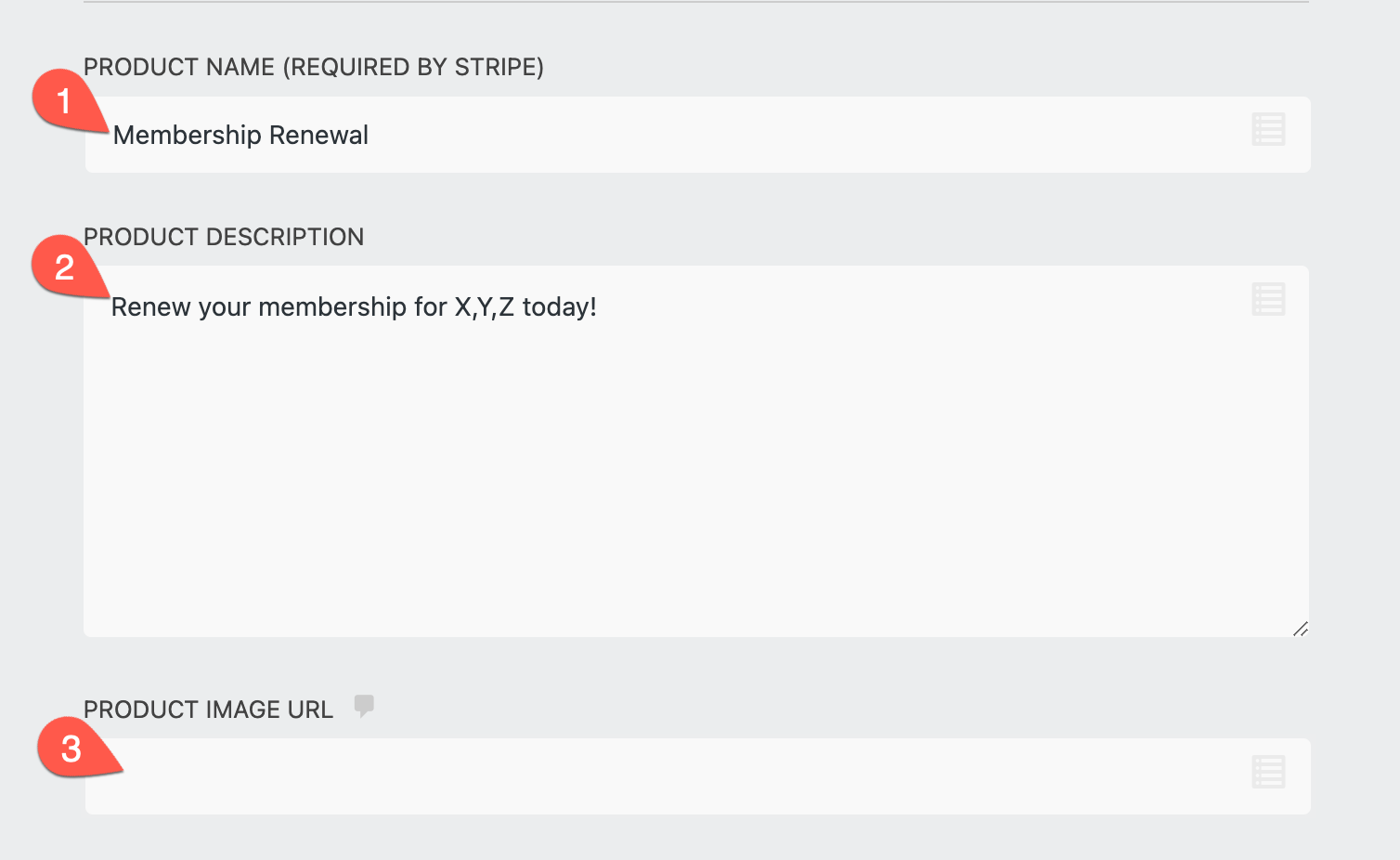Viewport: 1400px width, 860px height.
Task: Click red annotation marker number 3
Action: coord(71,749)
